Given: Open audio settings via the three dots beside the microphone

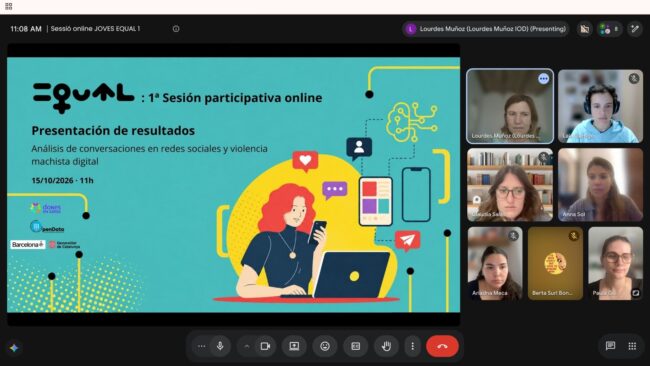Looking at the screenshot, I should tap(201, 346).
